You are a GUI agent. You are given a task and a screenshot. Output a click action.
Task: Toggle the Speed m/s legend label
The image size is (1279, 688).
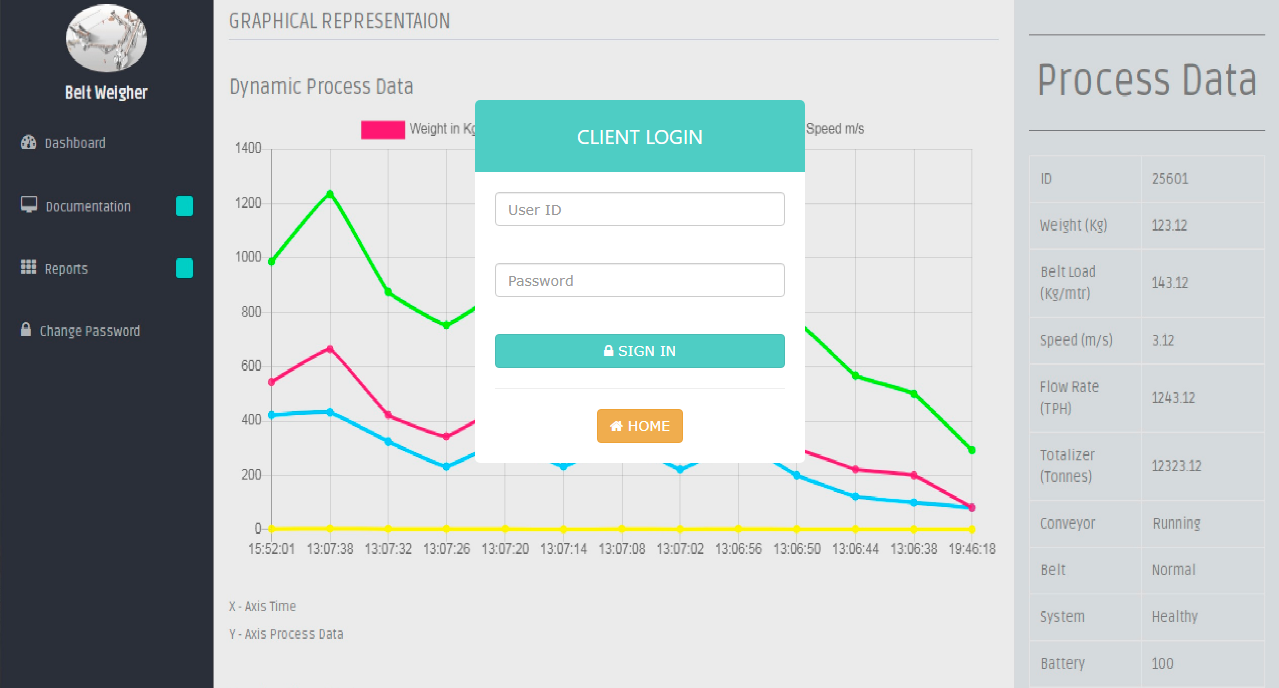(x=835, y=129)
